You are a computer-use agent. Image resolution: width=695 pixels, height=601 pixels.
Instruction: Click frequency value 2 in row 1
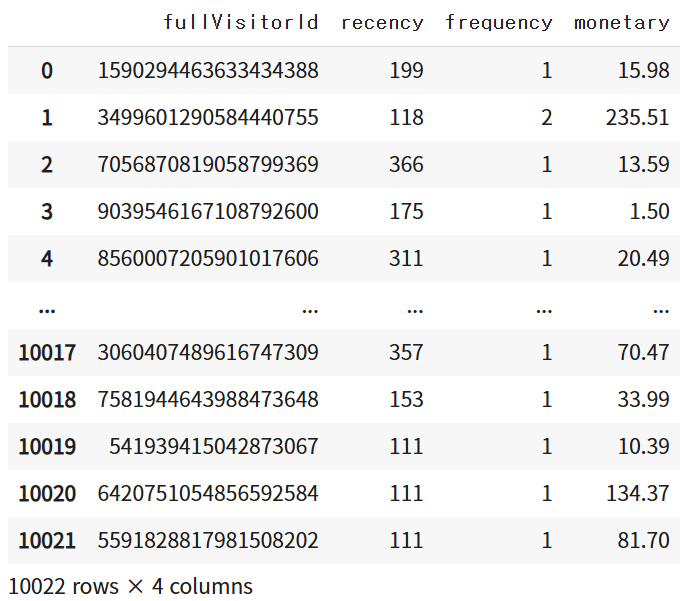click(x=547, y=117)
